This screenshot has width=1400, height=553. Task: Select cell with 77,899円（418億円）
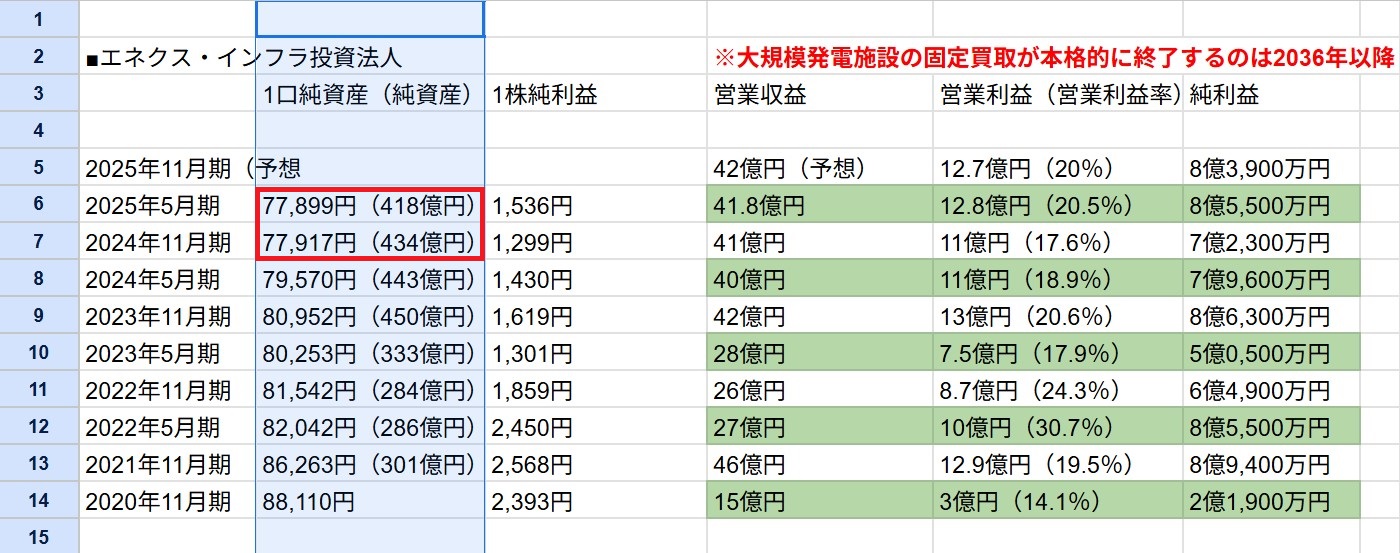370,205
